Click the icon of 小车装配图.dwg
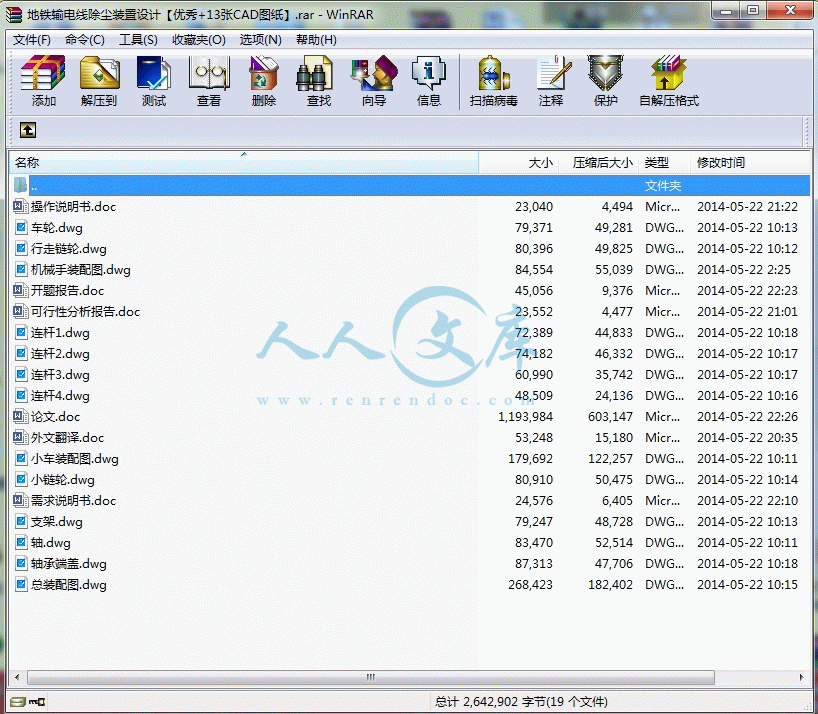Image resolution: width=818 pixels, height=714 pixels. 21,458
